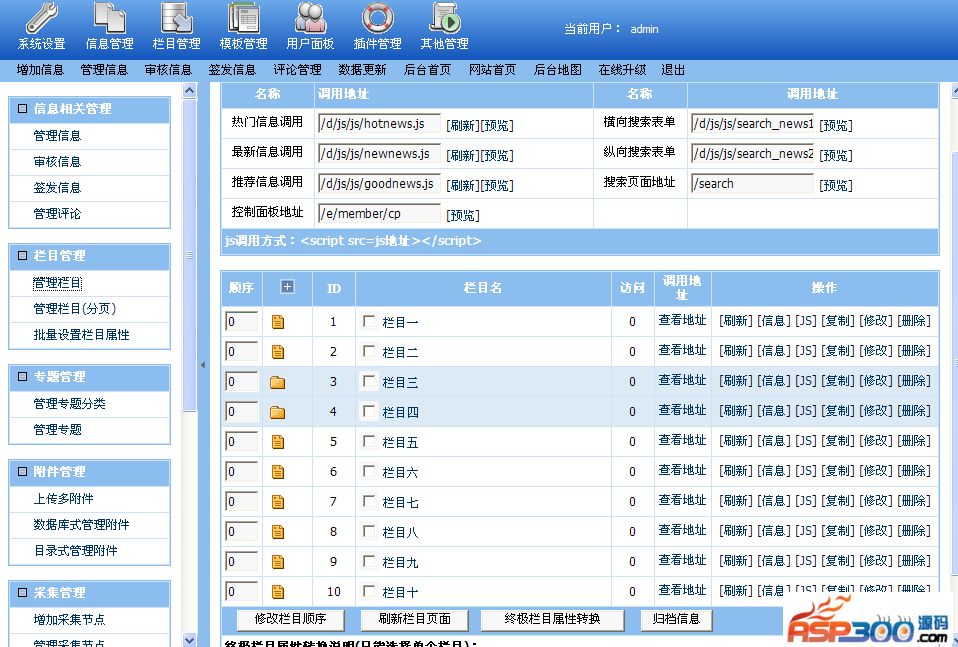Viewport: 958px width, 647px height.
Task: Click 查看地址 link for 栏目二
Action: (682, 351)
